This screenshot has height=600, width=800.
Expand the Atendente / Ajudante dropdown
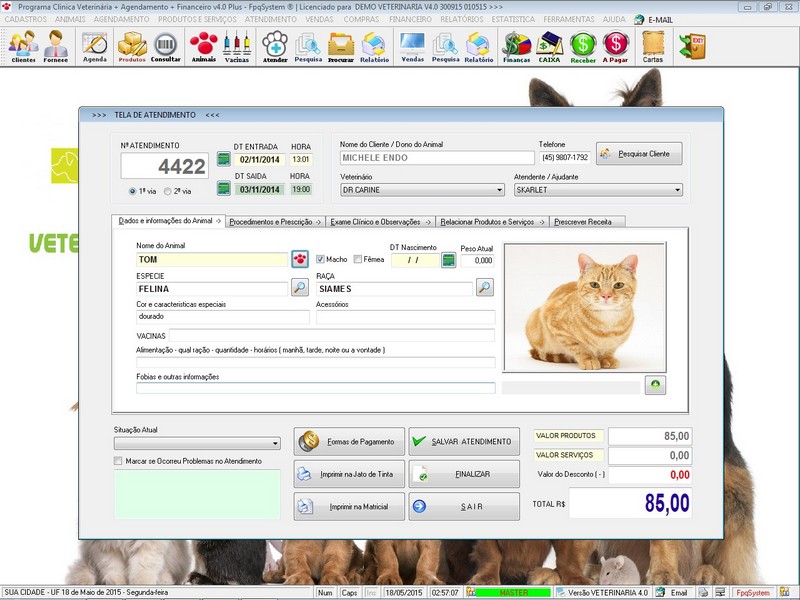click(x=677, y=190)
